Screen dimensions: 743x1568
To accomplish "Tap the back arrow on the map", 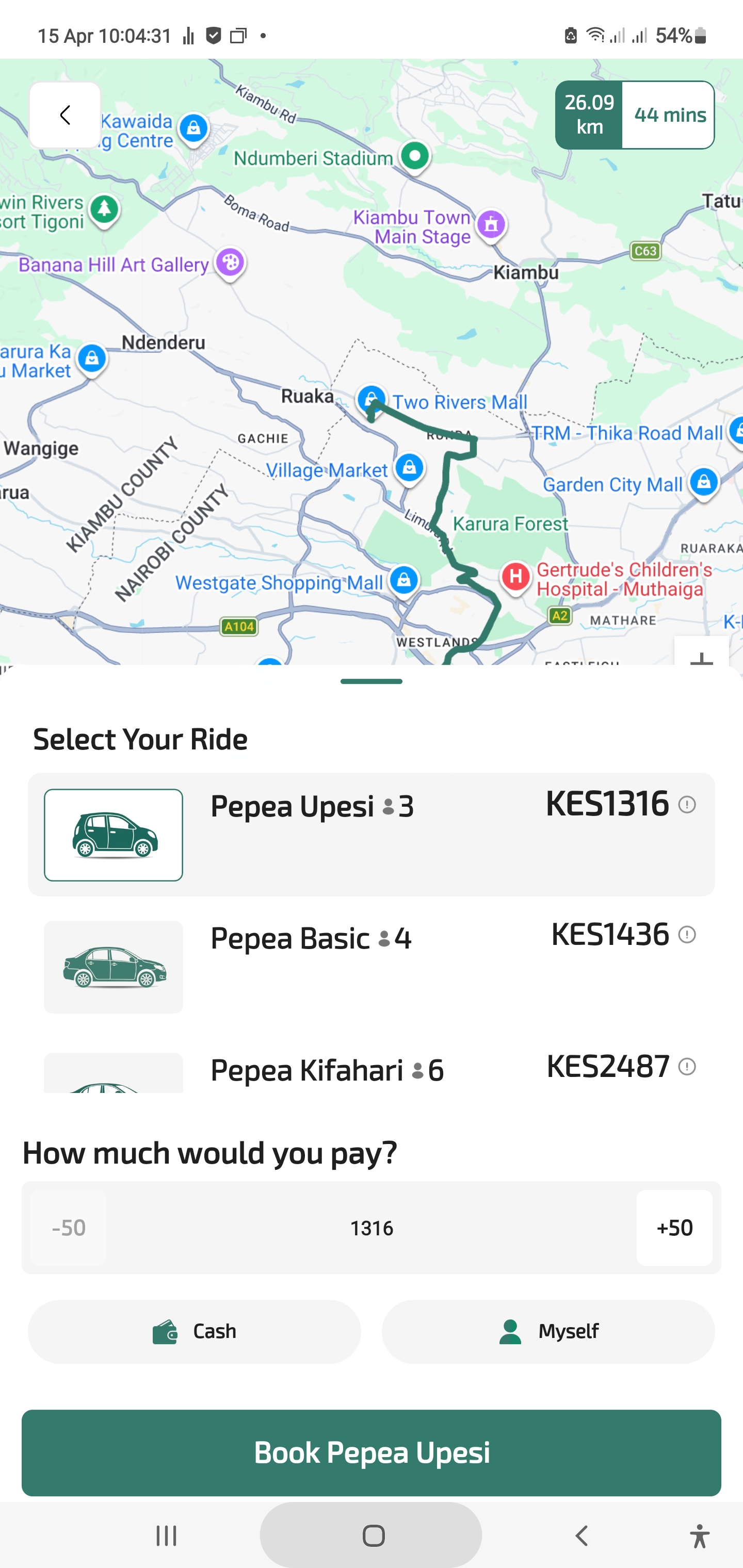I will point(65,115).
